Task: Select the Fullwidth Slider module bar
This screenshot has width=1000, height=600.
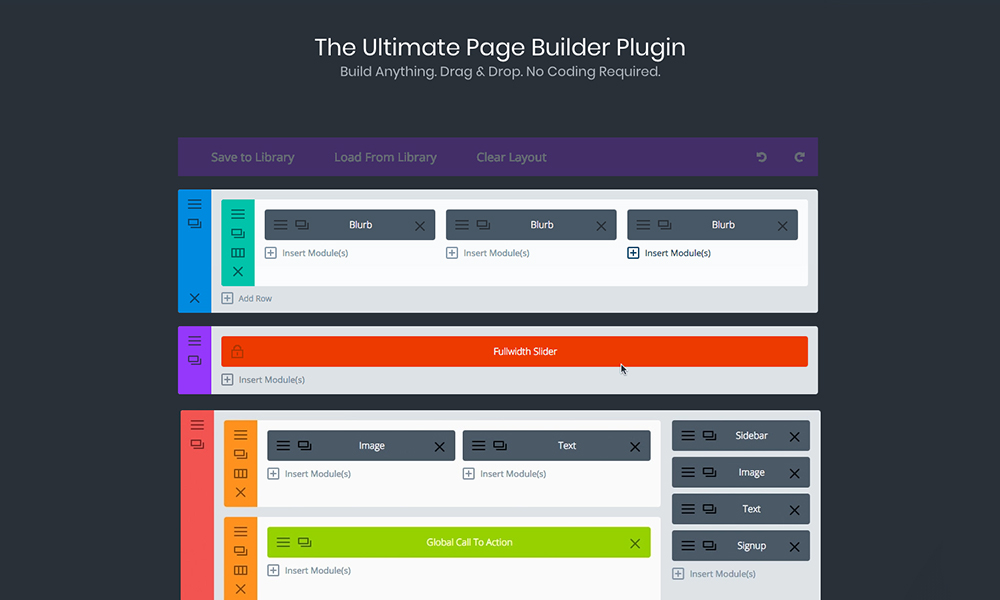Action: (525, 351)
